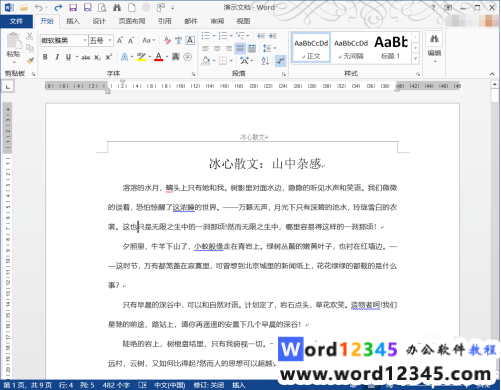Undo the last action
This screenshot has height=390, width=501.
[x=39, y=7]
